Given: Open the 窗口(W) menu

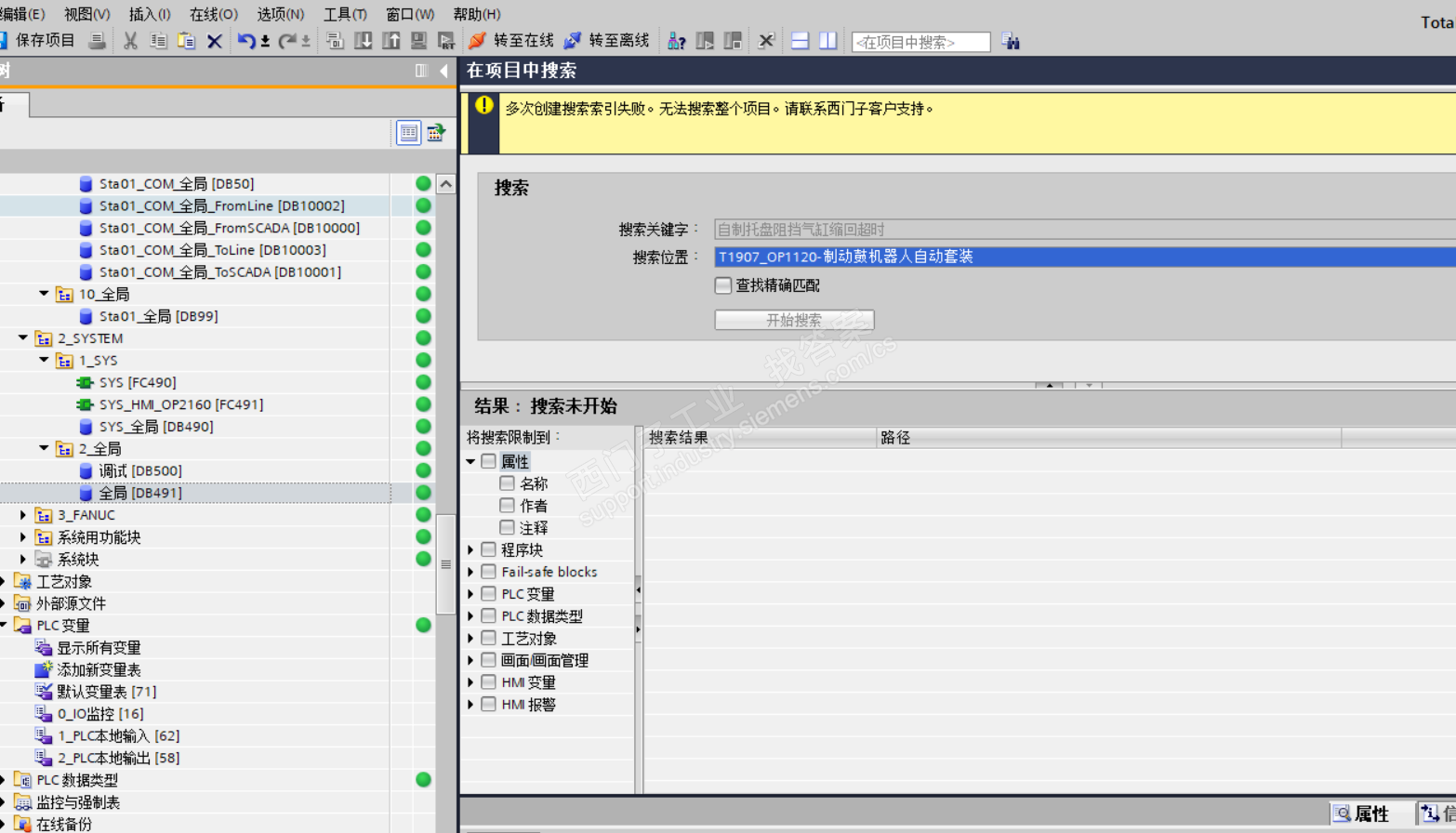Looking at the screenshot, I should coord(410,14).
